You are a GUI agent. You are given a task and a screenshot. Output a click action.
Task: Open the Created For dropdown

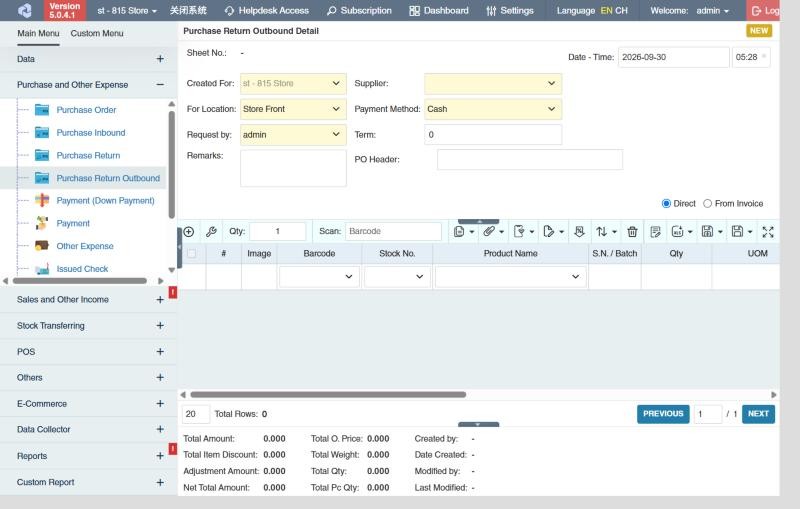coord(293,83)
